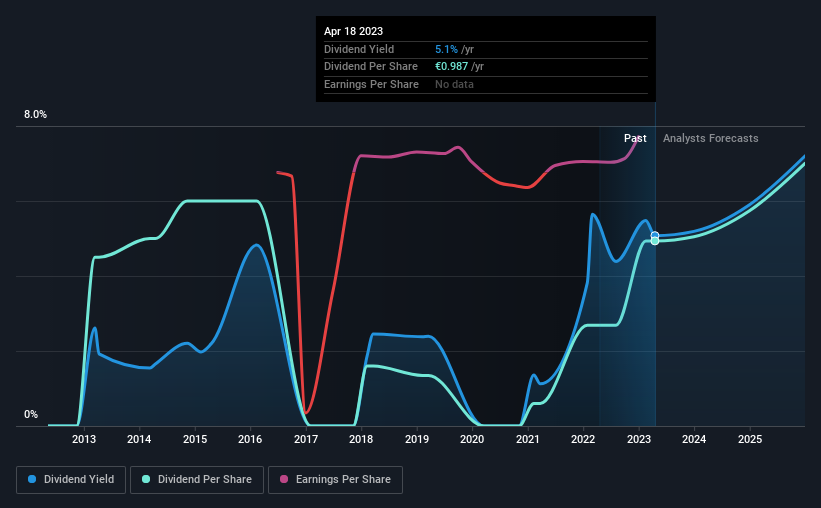The width and height of the screenshot is (821, 508).
Task: Click the 0% y-axis label
Action: tap(31, 414)
